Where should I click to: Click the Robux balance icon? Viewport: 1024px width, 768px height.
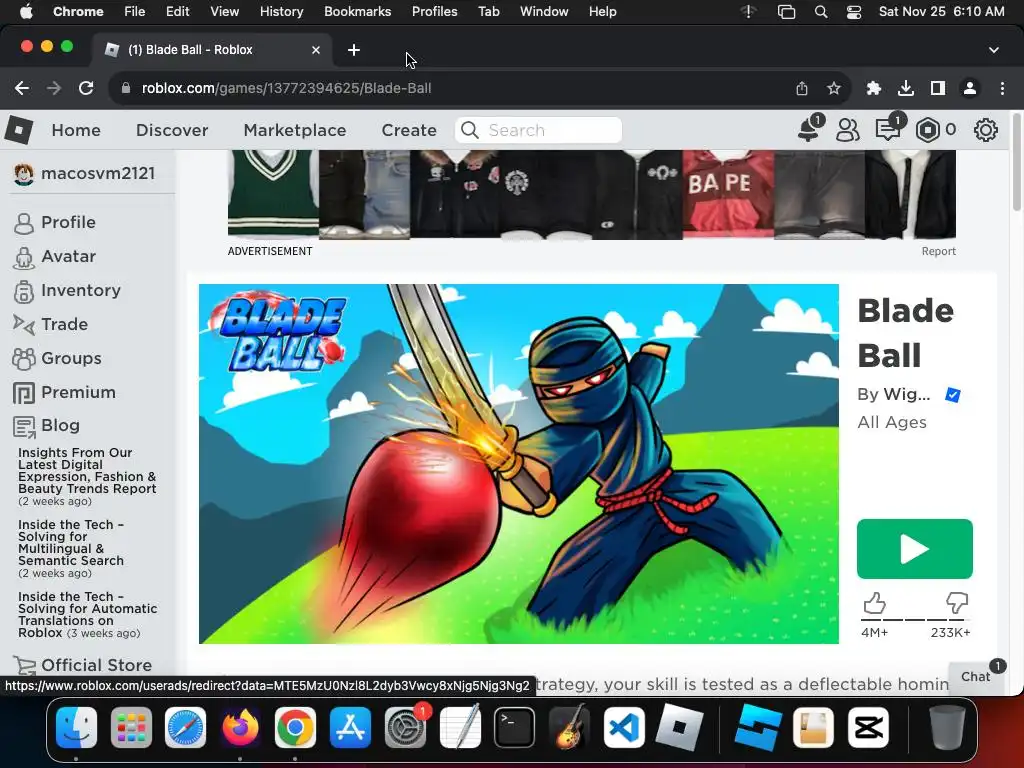pyautogui.click(x=927, y=130)
